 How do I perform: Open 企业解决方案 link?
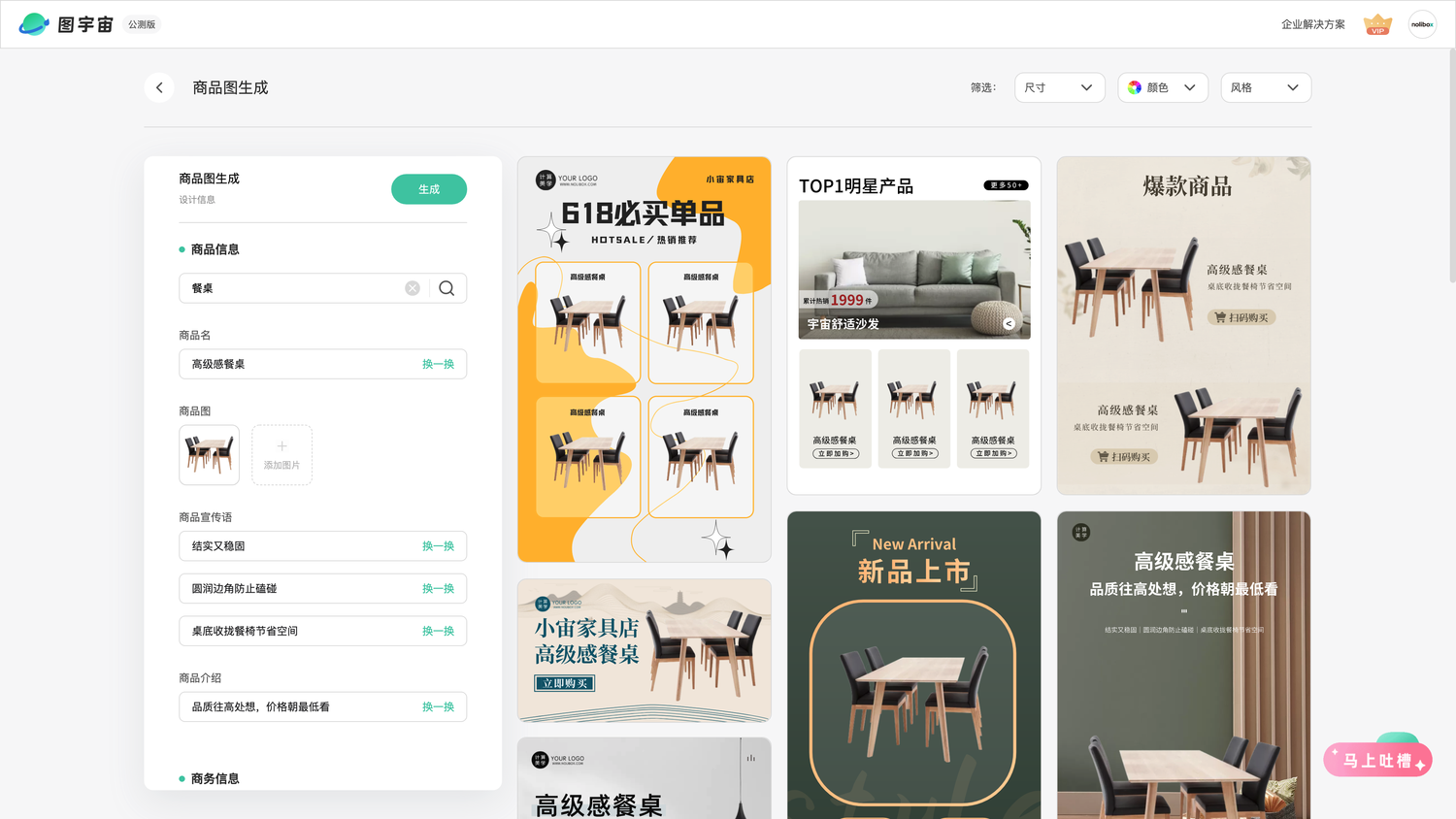(1312, 24)
